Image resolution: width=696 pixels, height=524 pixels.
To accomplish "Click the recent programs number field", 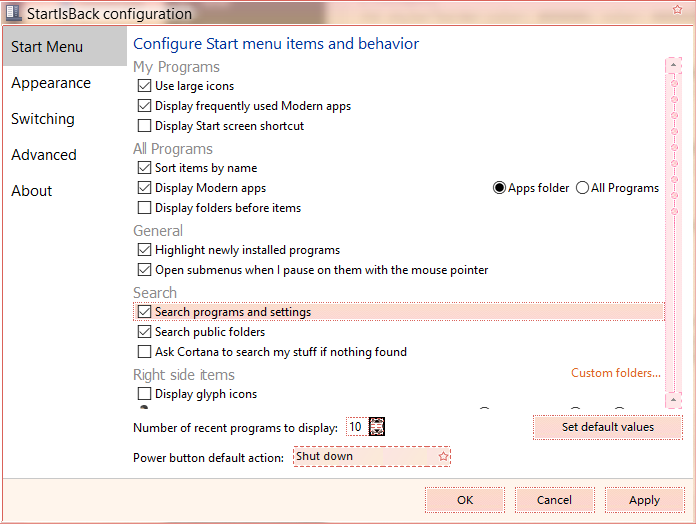I will coord(355,427).
